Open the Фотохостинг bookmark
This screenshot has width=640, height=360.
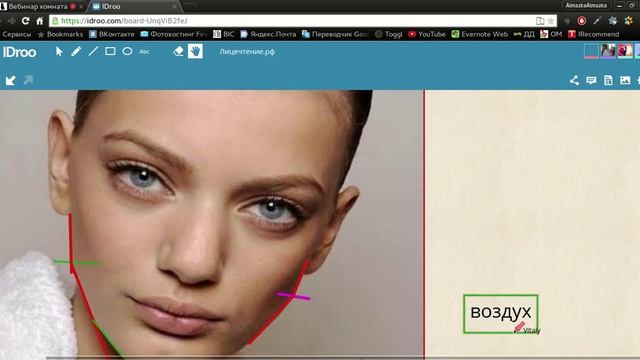point(174,34)
